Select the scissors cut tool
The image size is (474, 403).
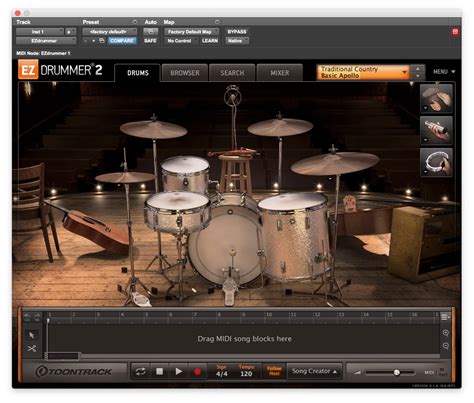(x=32, y=349)
